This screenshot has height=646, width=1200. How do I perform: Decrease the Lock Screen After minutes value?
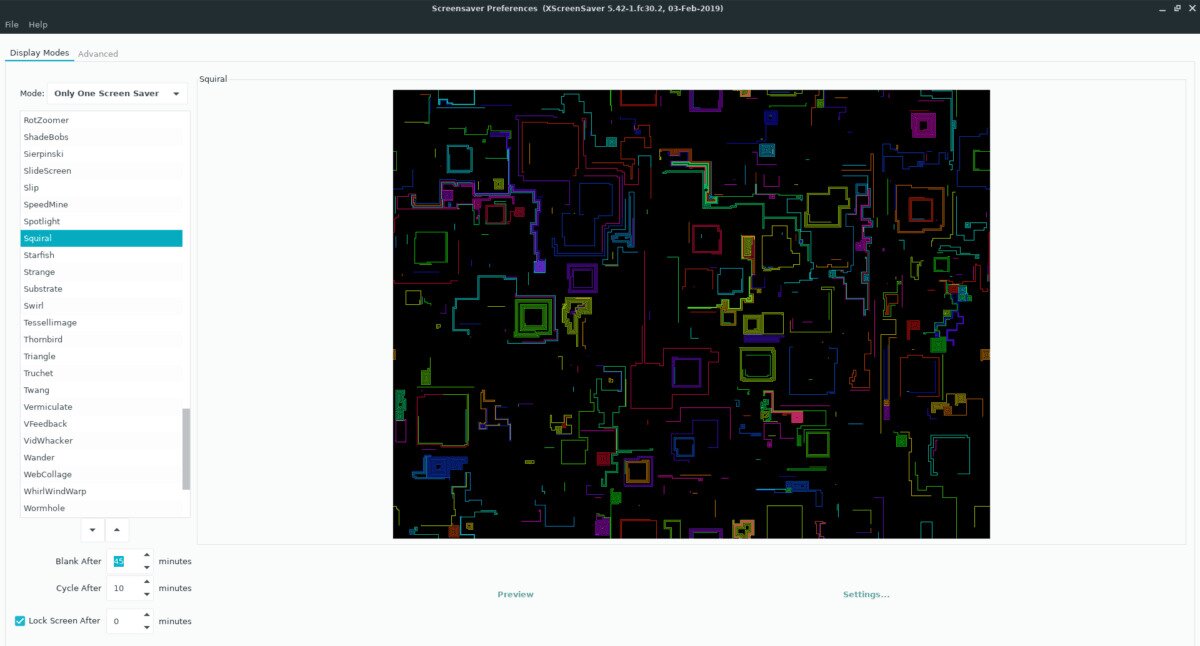click(x=147, y=627)
